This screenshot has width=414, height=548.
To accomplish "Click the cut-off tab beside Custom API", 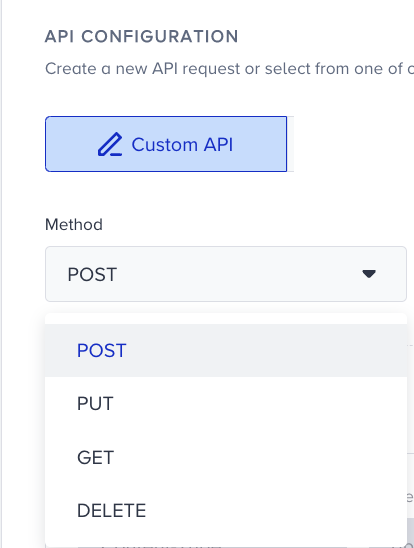I will (x=291, y=144).
